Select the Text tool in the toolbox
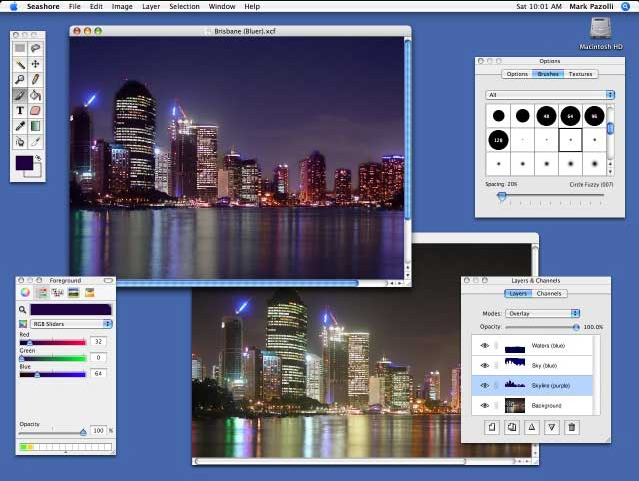639x481 pixels. tap(20, 110)
